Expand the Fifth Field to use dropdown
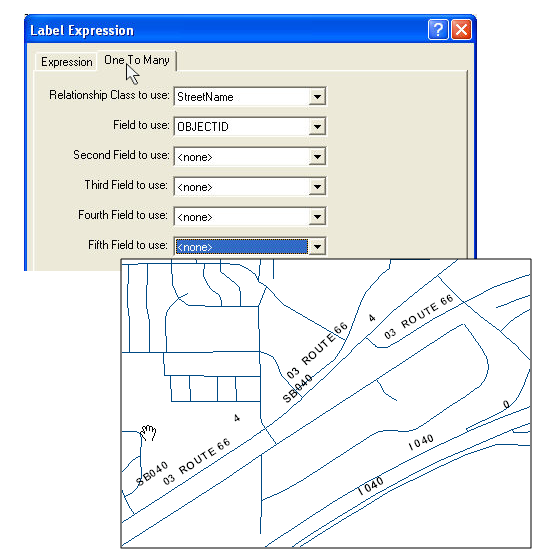The height and width of the screenshot is (558, 541). click(317, 246)
